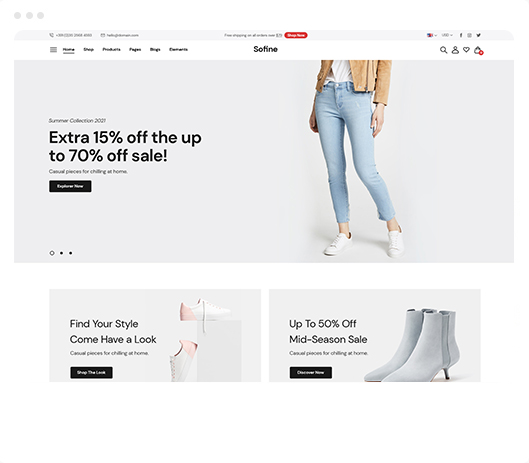Open the wishlist heart icon
This screenshot has width=529, height=463.
(x=466, y=50)
